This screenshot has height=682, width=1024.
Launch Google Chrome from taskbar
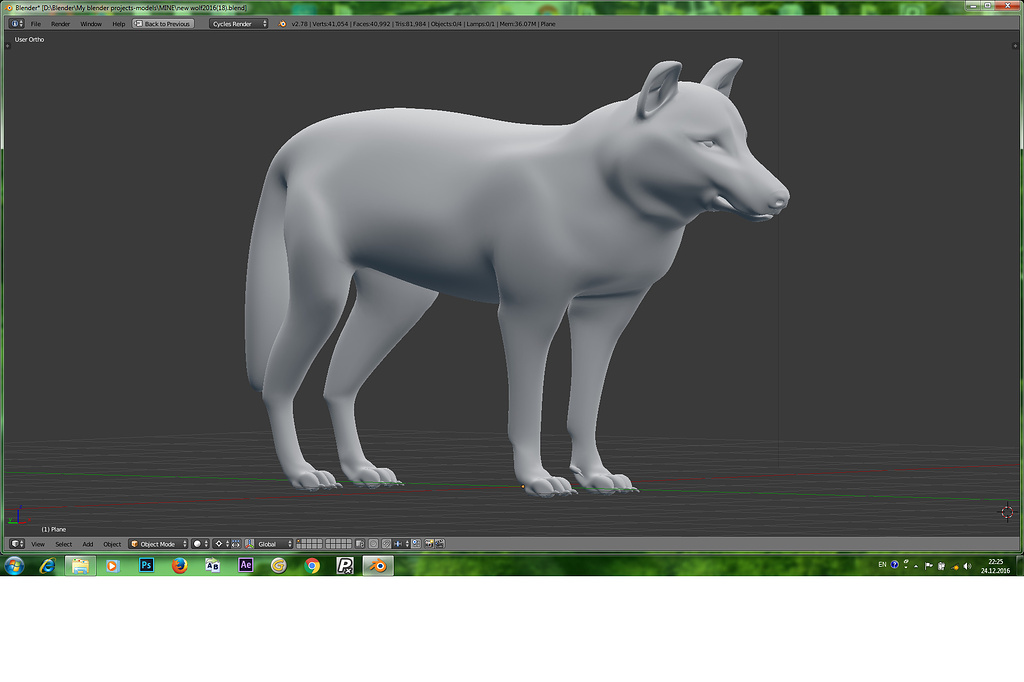pyautogui.click(x=312, y=565)
